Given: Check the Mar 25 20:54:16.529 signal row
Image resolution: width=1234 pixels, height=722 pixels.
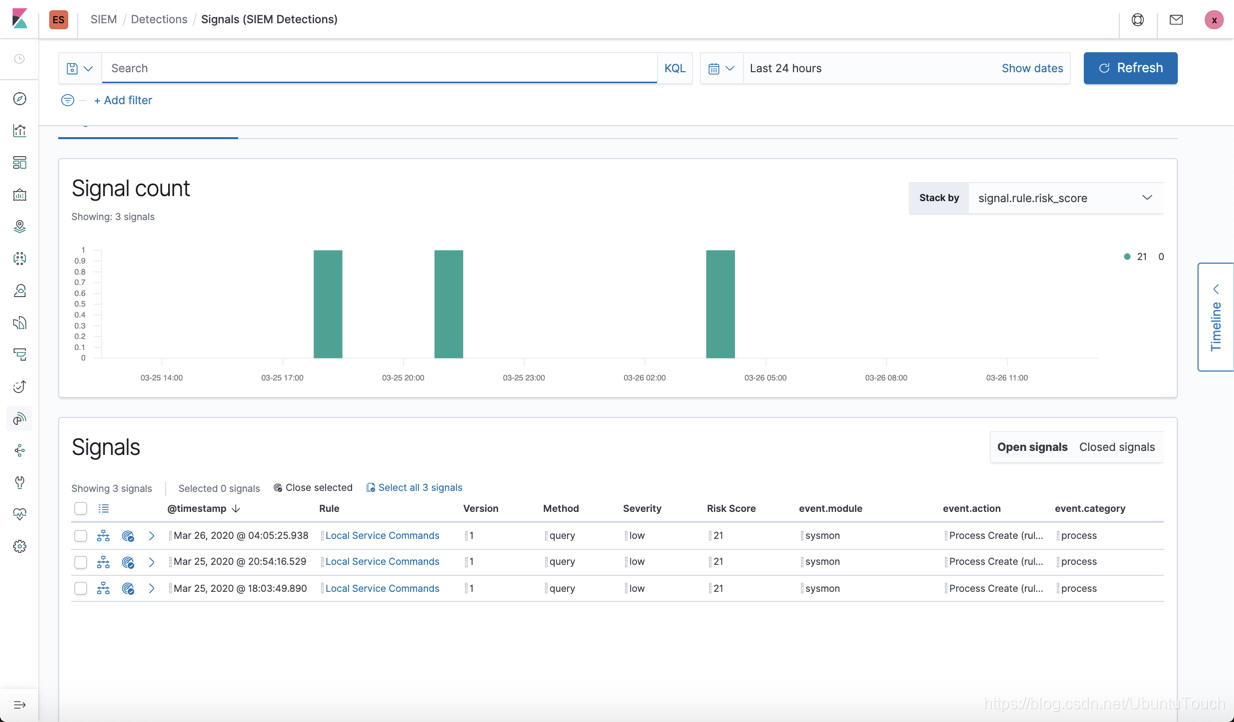Looking at the screenshot, I should pos(80,562).
